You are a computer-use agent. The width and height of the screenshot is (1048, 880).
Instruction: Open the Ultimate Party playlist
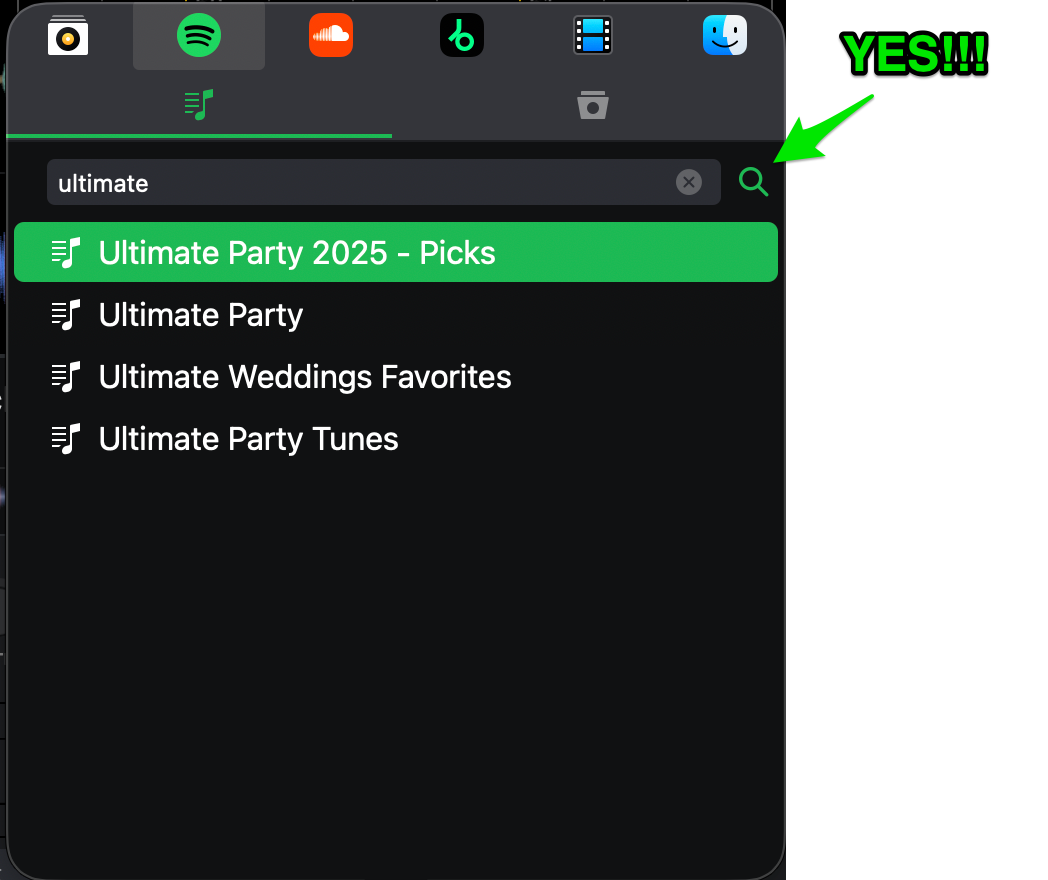(396, 315)
